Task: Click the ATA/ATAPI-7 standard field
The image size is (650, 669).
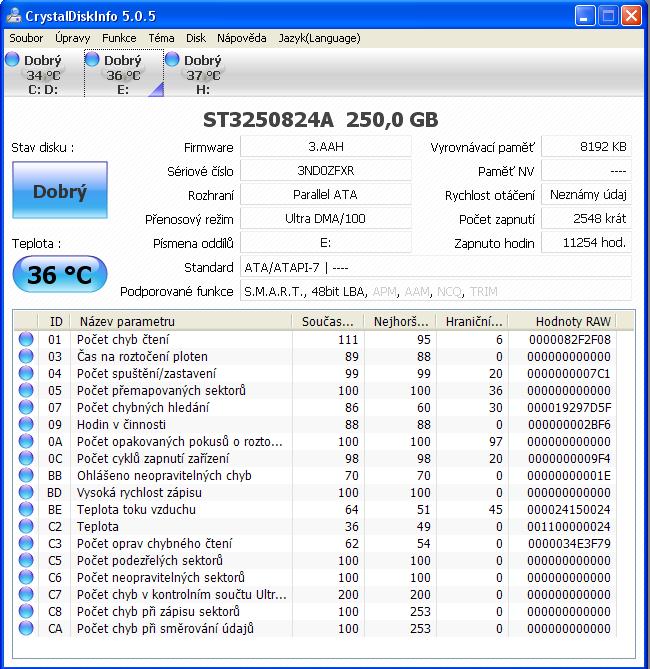Action: [x=436, y=268]
